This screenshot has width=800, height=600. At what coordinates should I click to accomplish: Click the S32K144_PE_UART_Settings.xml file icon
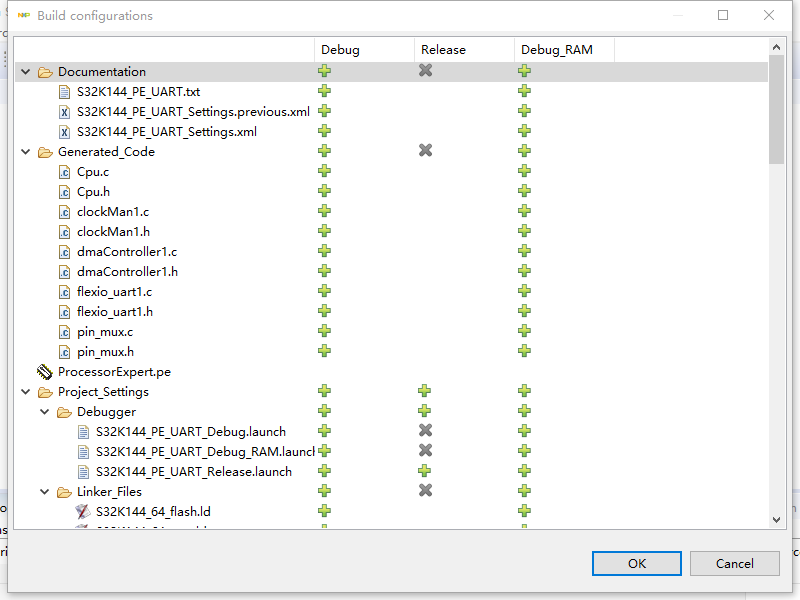tap(64, 131)
